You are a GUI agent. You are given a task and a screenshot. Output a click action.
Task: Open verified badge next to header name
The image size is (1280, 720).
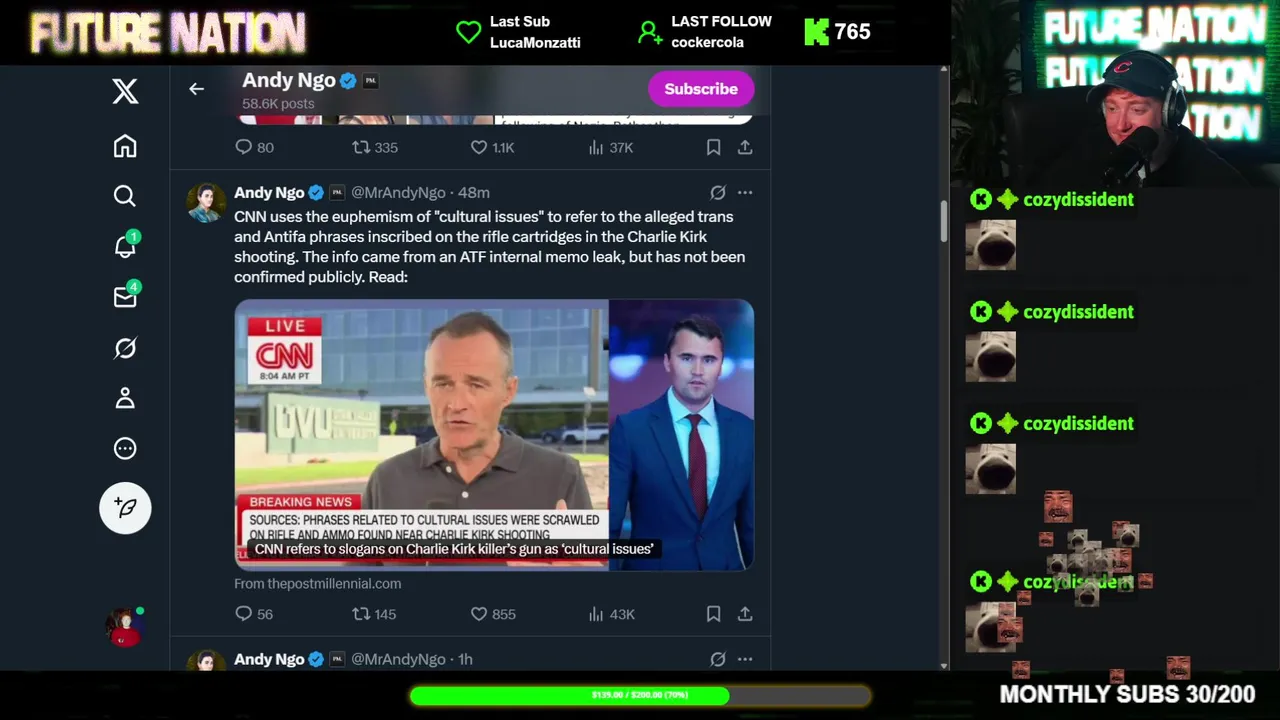[348, 81]
